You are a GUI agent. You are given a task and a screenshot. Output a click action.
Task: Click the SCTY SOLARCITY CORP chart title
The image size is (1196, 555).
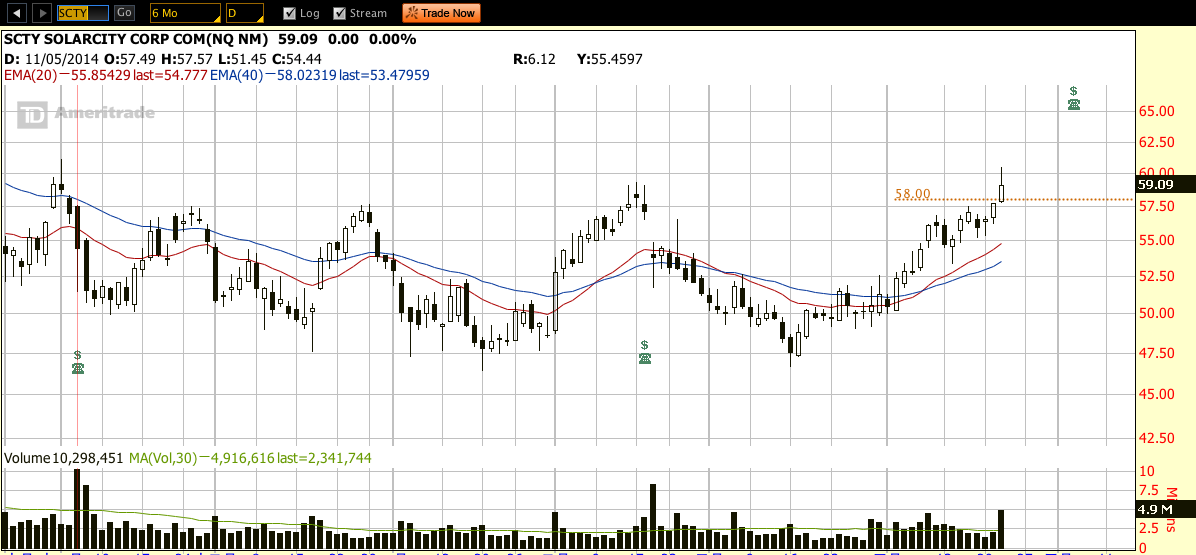136,40
